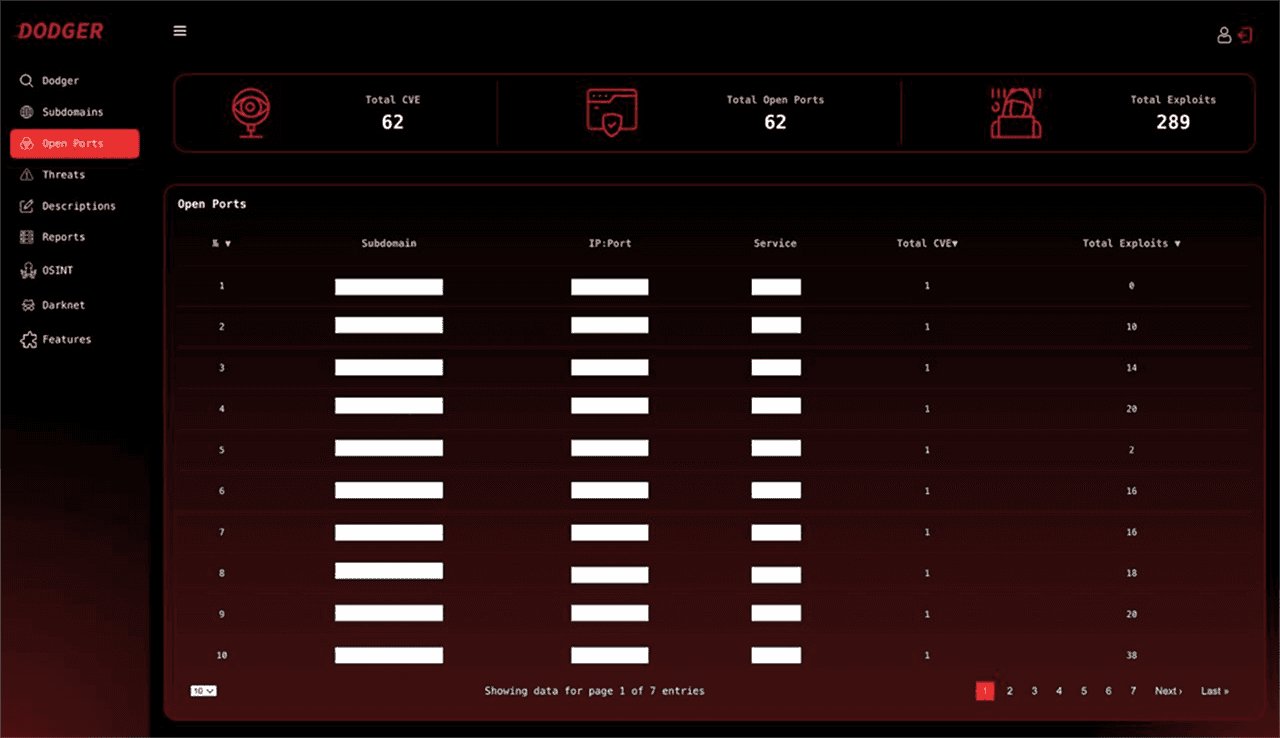Open the Subdomains sidebar item

tap(72, 112)
